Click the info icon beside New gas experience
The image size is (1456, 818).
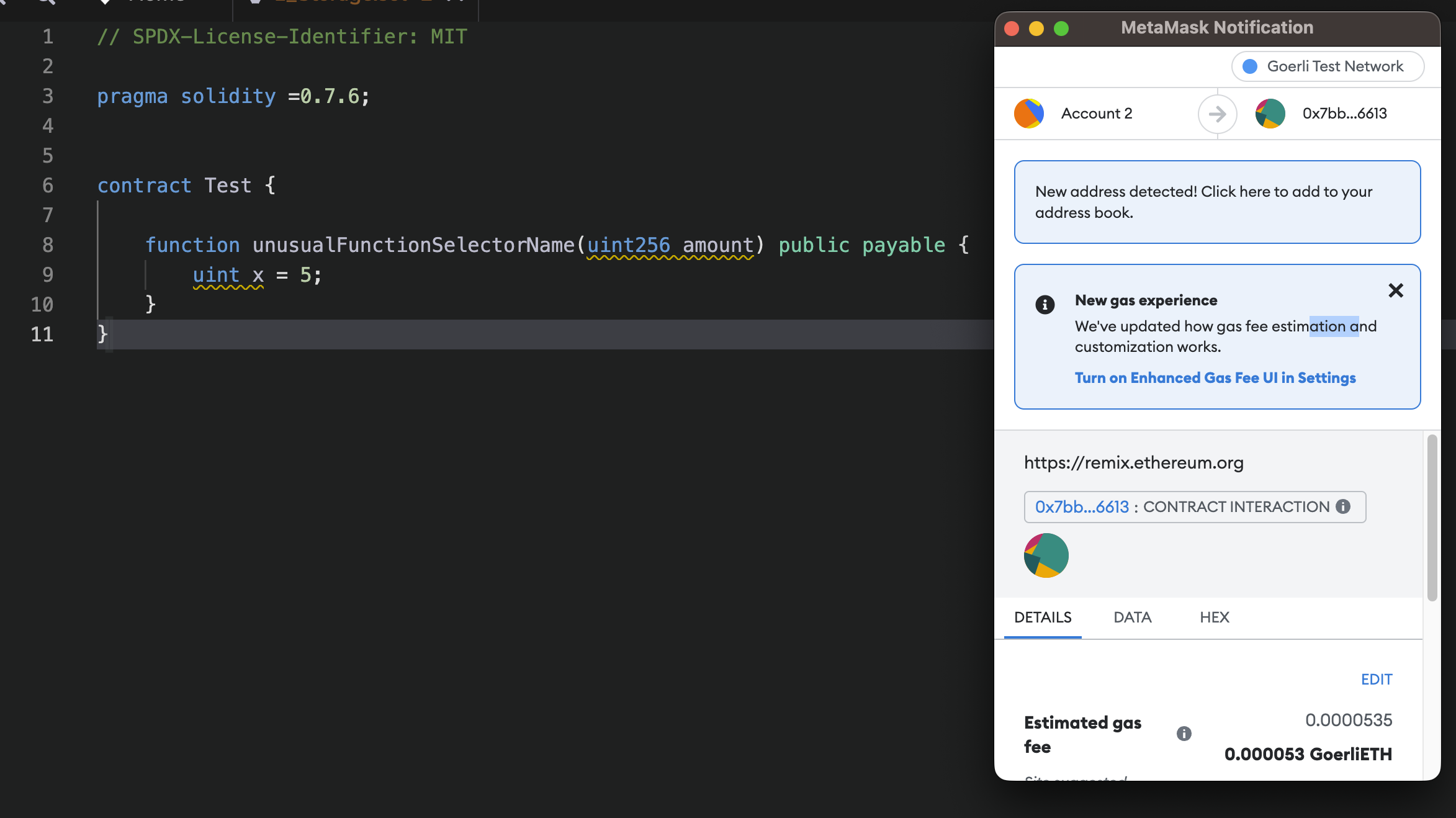point(1045,305)
